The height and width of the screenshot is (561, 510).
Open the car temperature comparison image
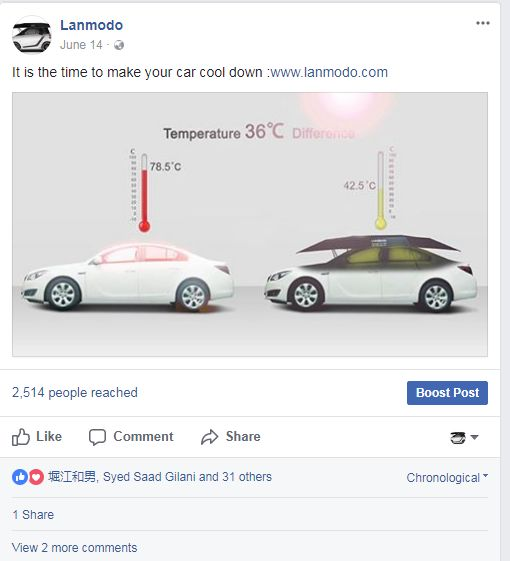250,224
